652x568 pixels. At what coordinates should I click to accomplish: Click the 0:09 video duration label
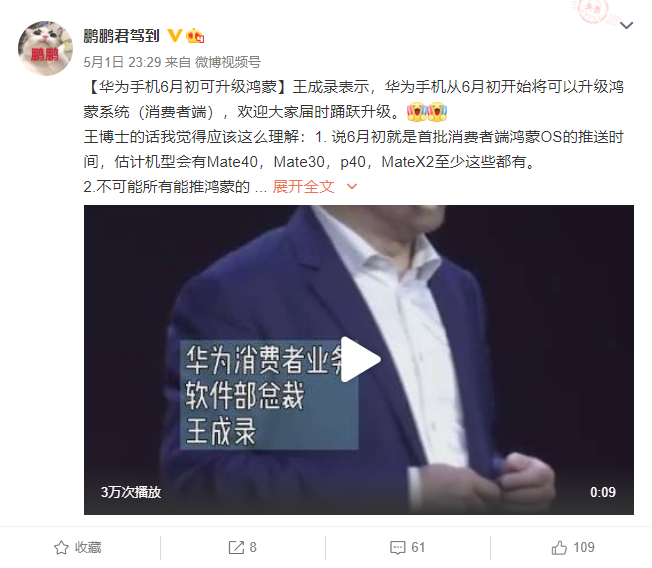[x=603, y=492]
